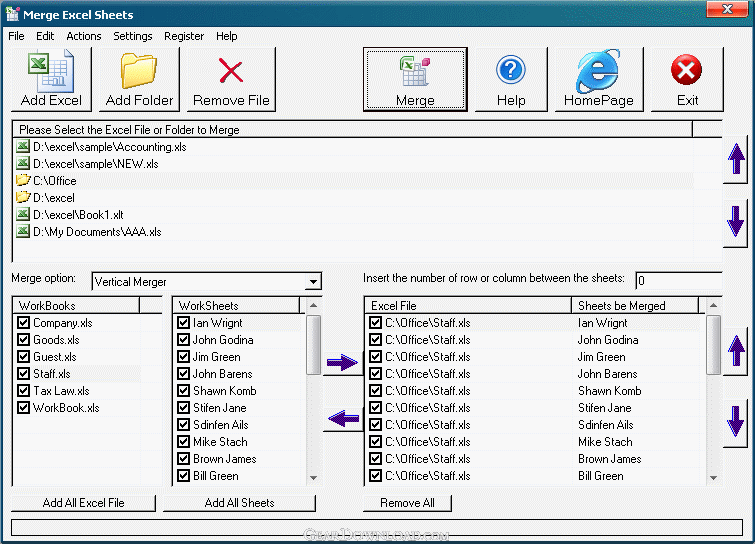Viewport: 755px width, 544px height.
Task: Click the AAA.xls file icon
Action: 23,232
